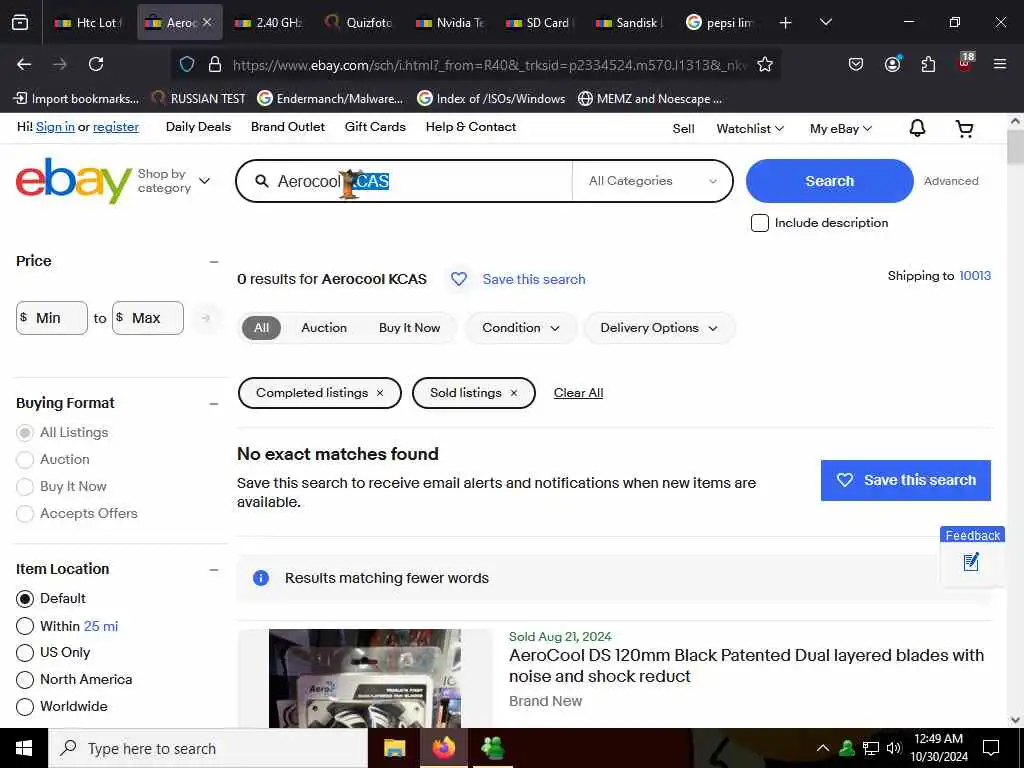Click the blue Save this search button

pyautogui.click(x=905, y=481)
